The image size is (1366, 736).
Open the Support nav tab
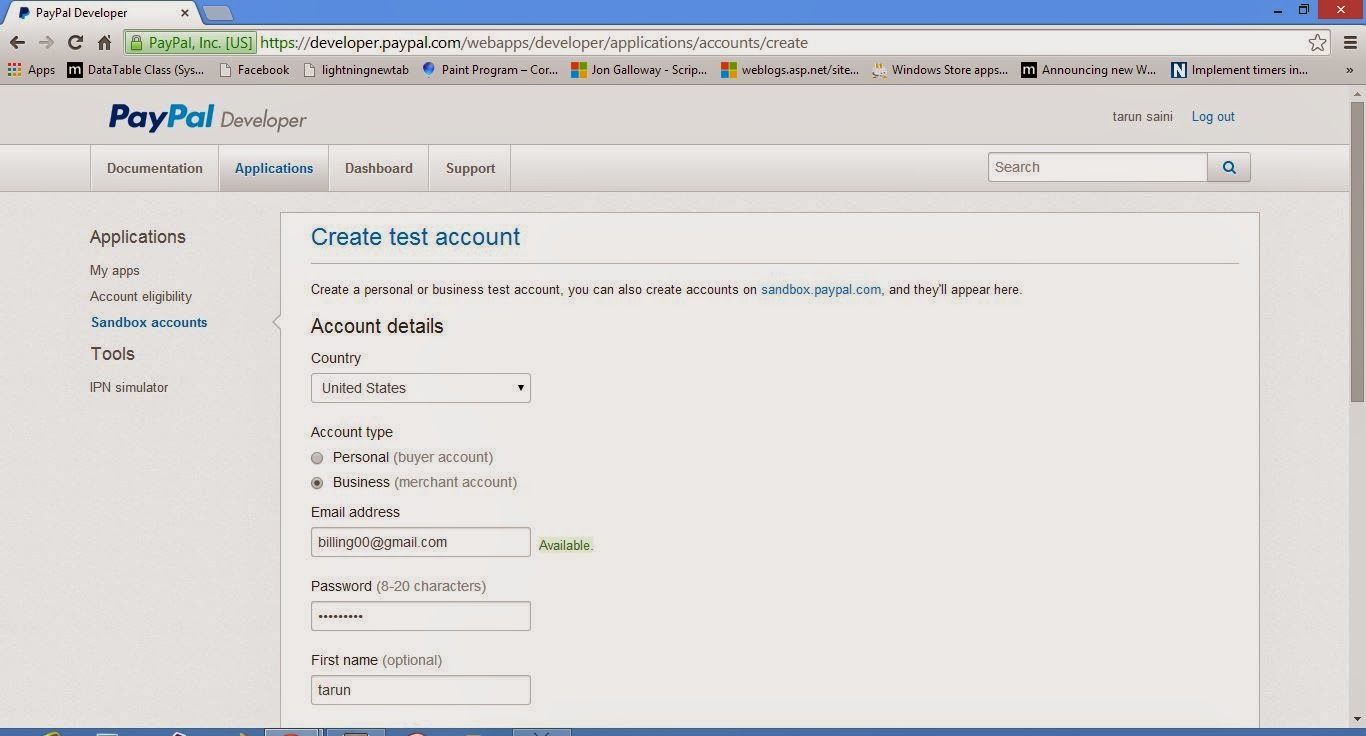tap(470, 168)
